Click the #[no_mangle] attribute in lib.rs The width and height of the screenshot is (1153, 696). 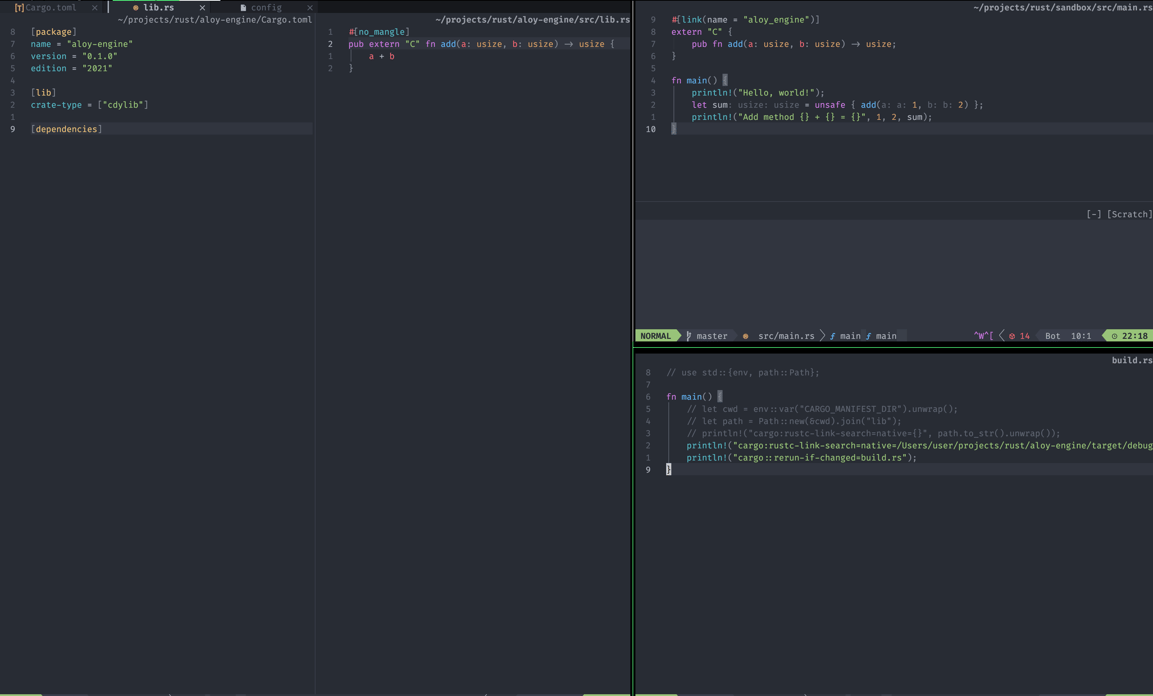coord(379,32)
